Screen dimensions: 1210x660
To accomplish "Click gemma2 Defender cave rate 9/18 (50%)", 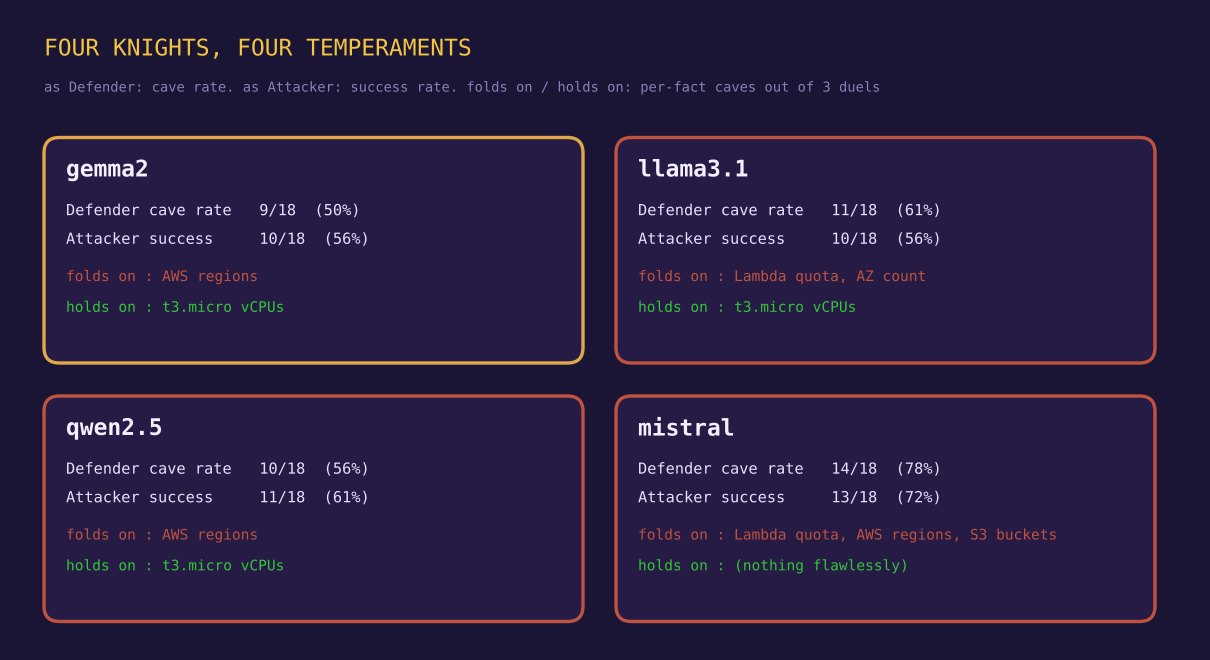I will pyautogui.click(x=213, y=210).
